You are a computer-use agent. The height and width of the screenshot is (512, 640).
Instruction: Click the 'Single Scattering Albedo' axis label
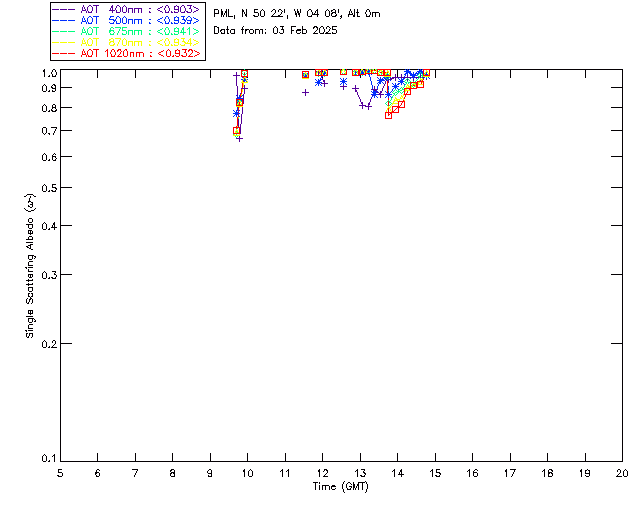pos(30,266)
